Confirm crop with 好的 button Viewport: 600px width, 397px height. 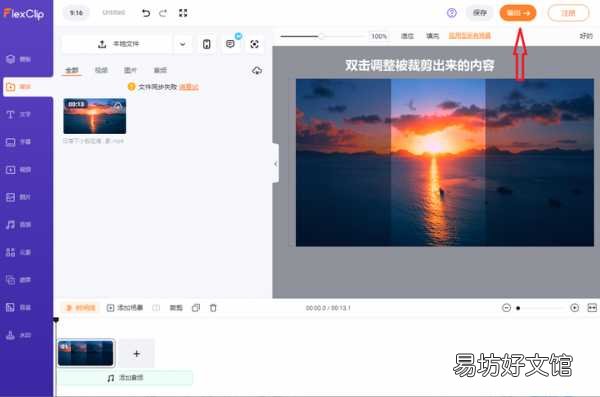[x=586, y=36]
